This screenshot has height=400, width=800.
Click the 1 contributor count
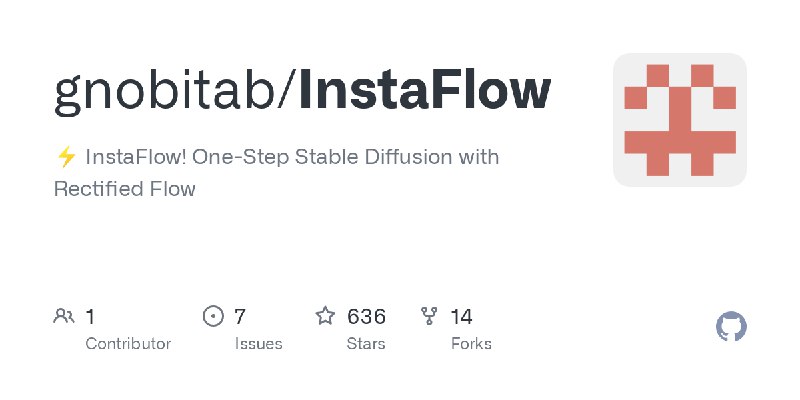90,317
